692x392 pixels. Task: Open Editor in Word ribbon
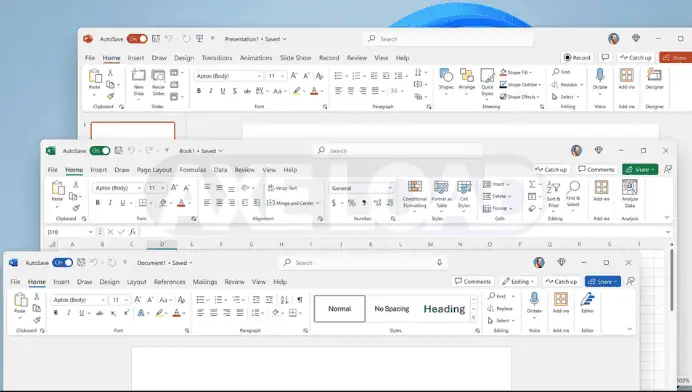coord(587,303)
